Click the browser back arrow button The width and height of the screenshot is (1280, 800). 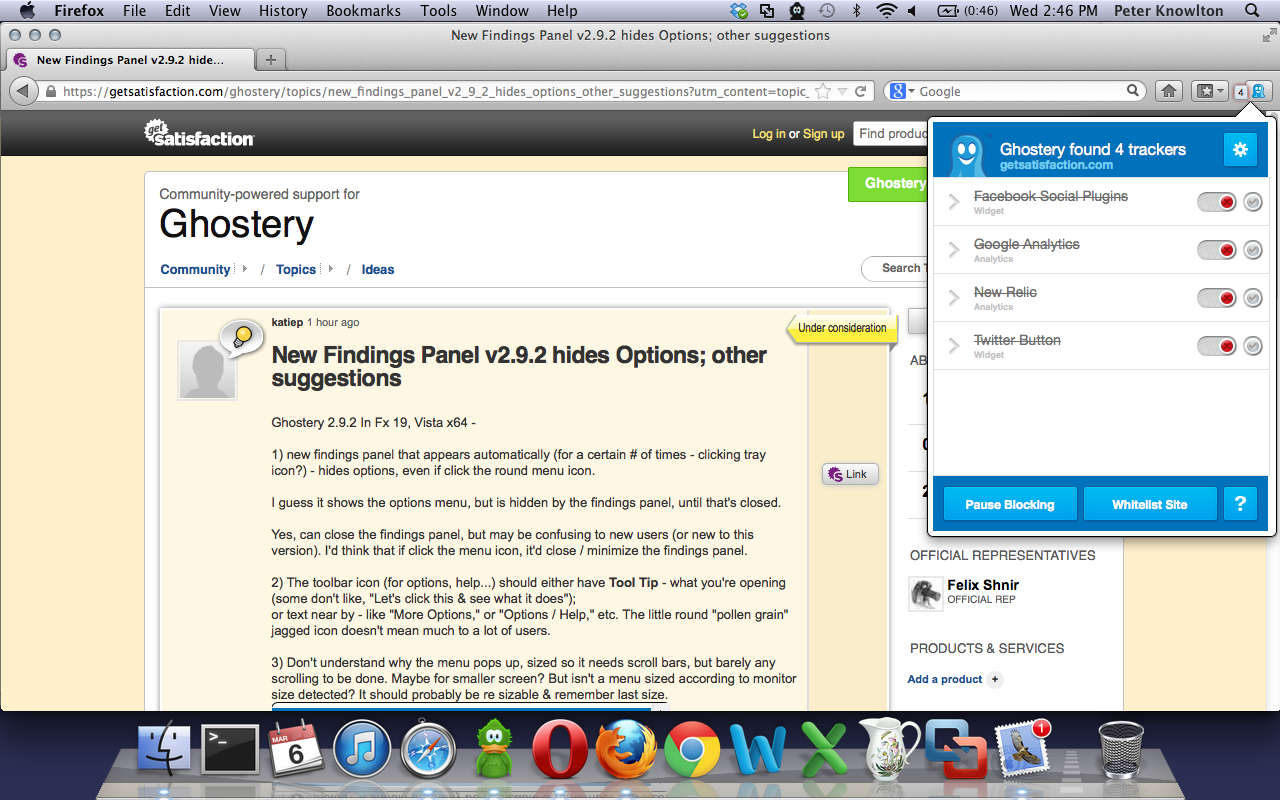click(x=23, y=91)
